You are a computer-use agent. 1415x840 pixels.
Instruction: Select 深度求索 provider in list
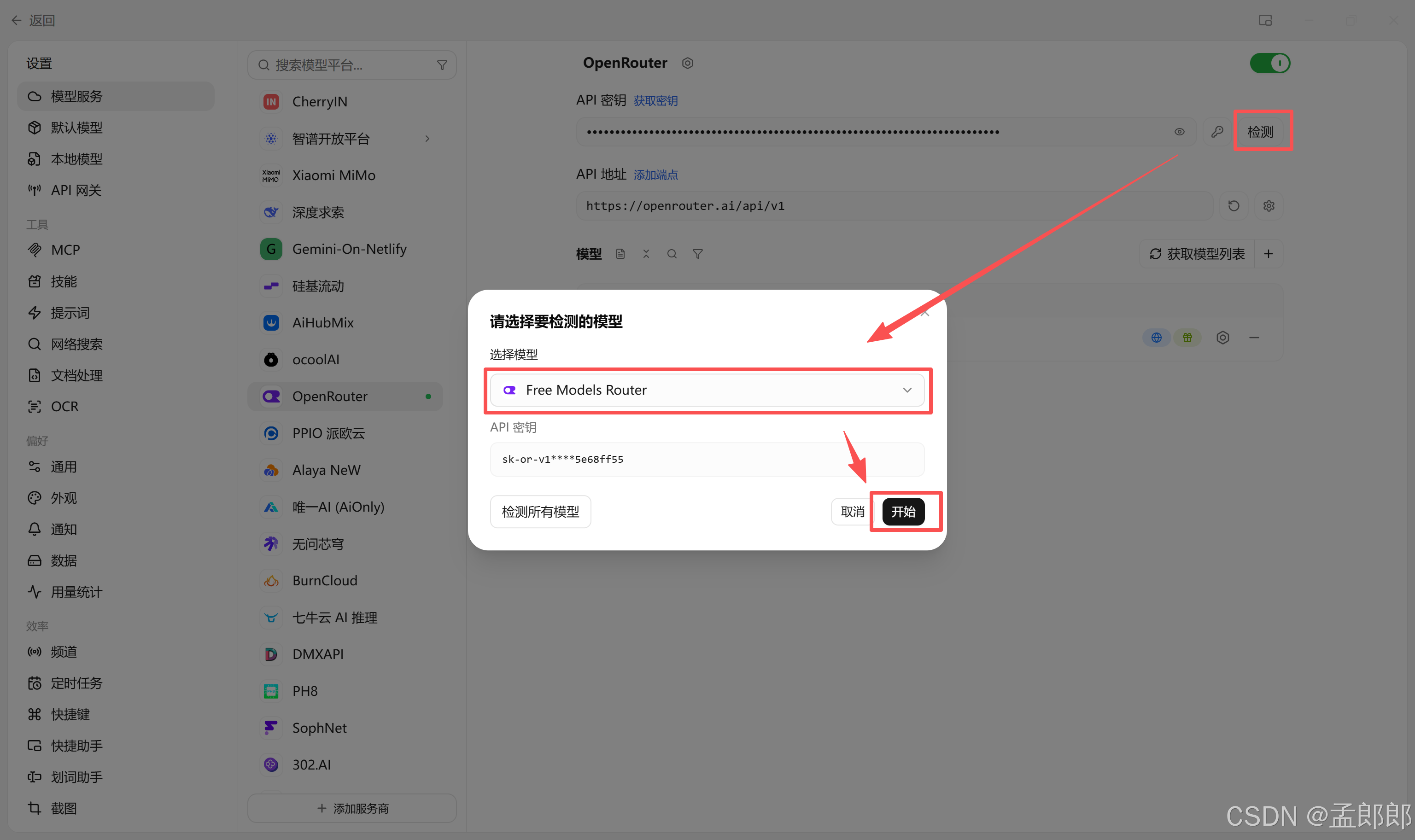click(x=345, y=212)
